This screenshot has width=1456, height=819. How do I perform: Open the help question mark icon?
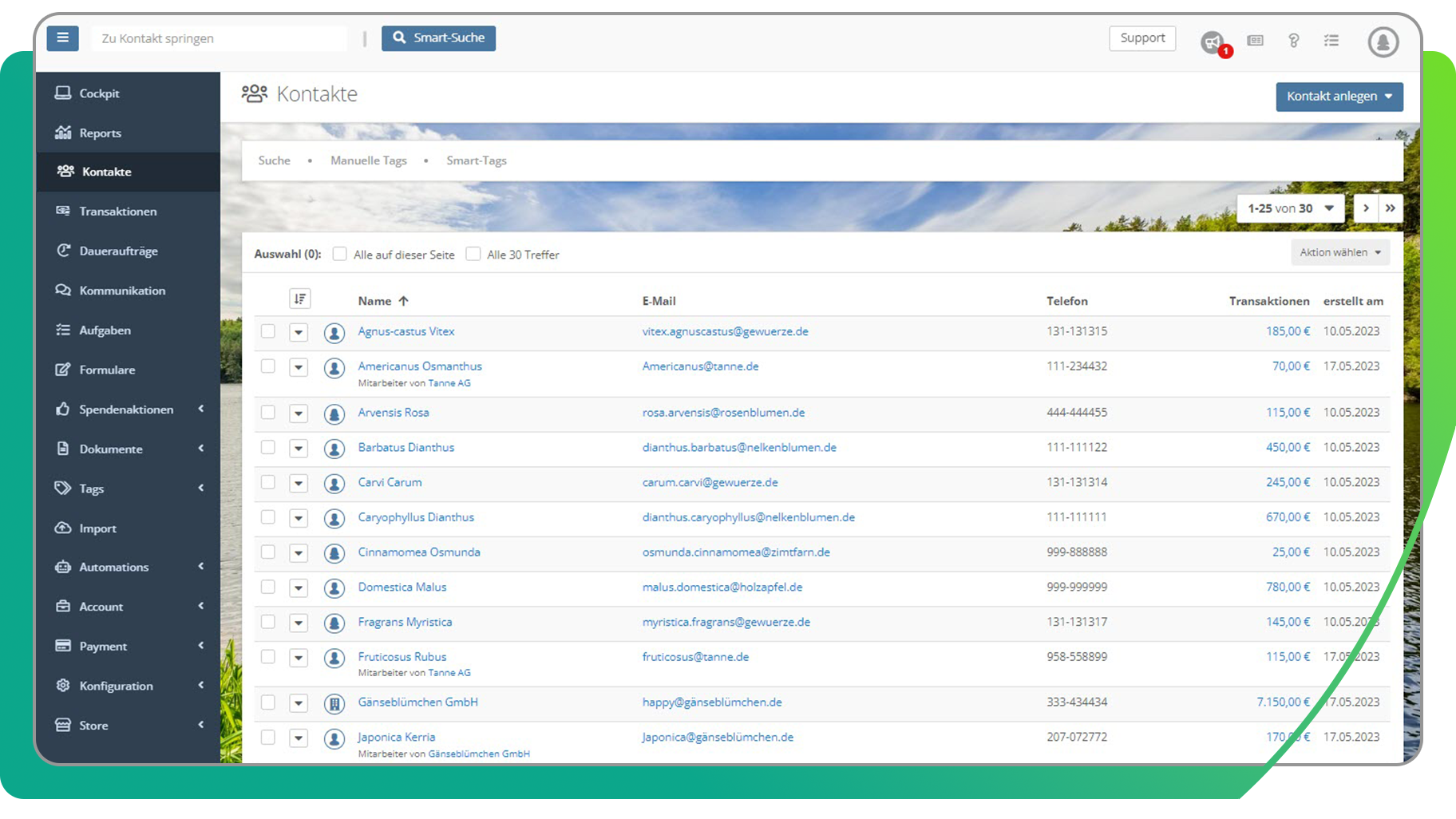coord(1293,41)
